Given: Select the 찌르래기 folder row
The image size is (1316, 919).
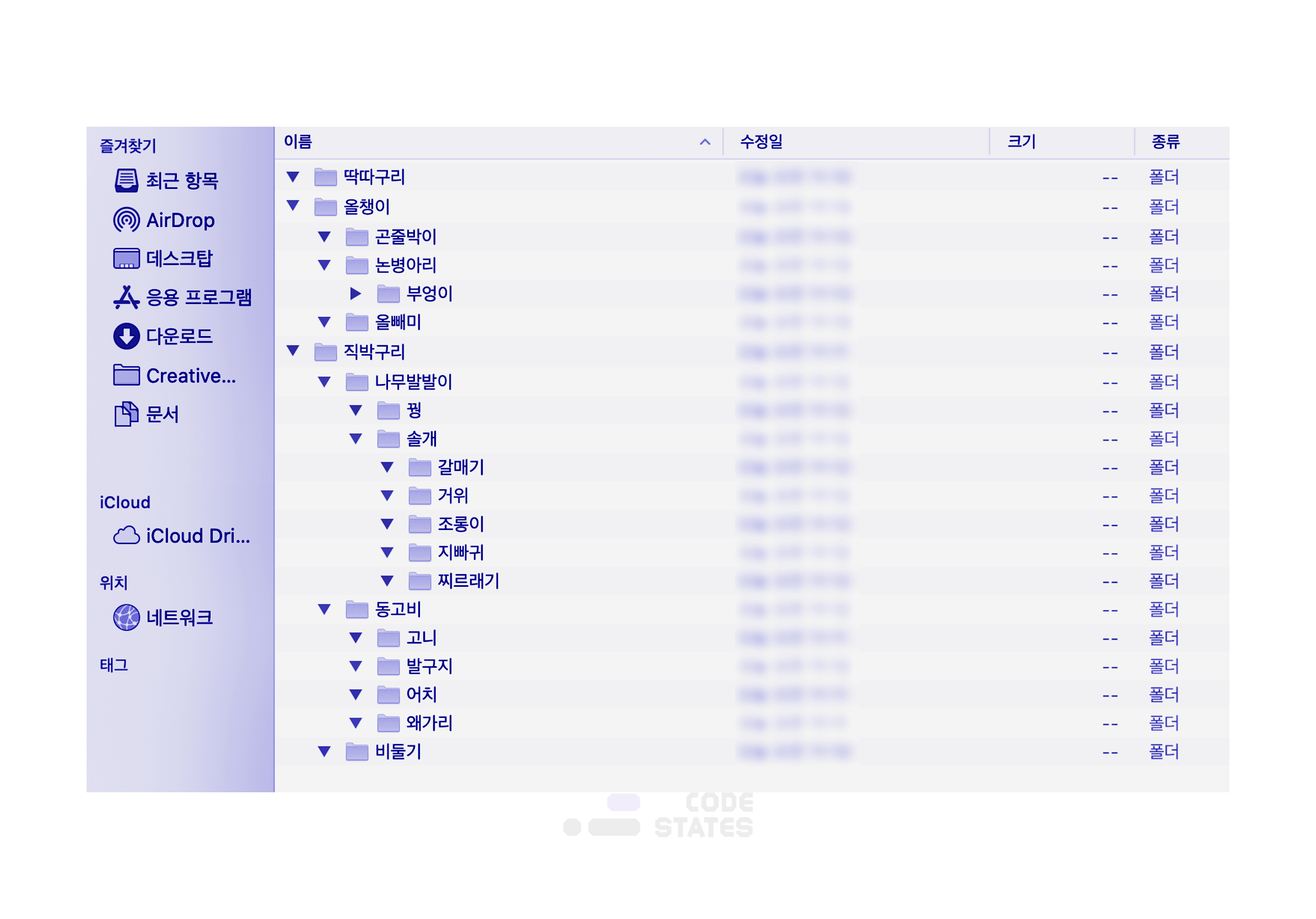Looking at the screenshot, I should coord(468,581).
